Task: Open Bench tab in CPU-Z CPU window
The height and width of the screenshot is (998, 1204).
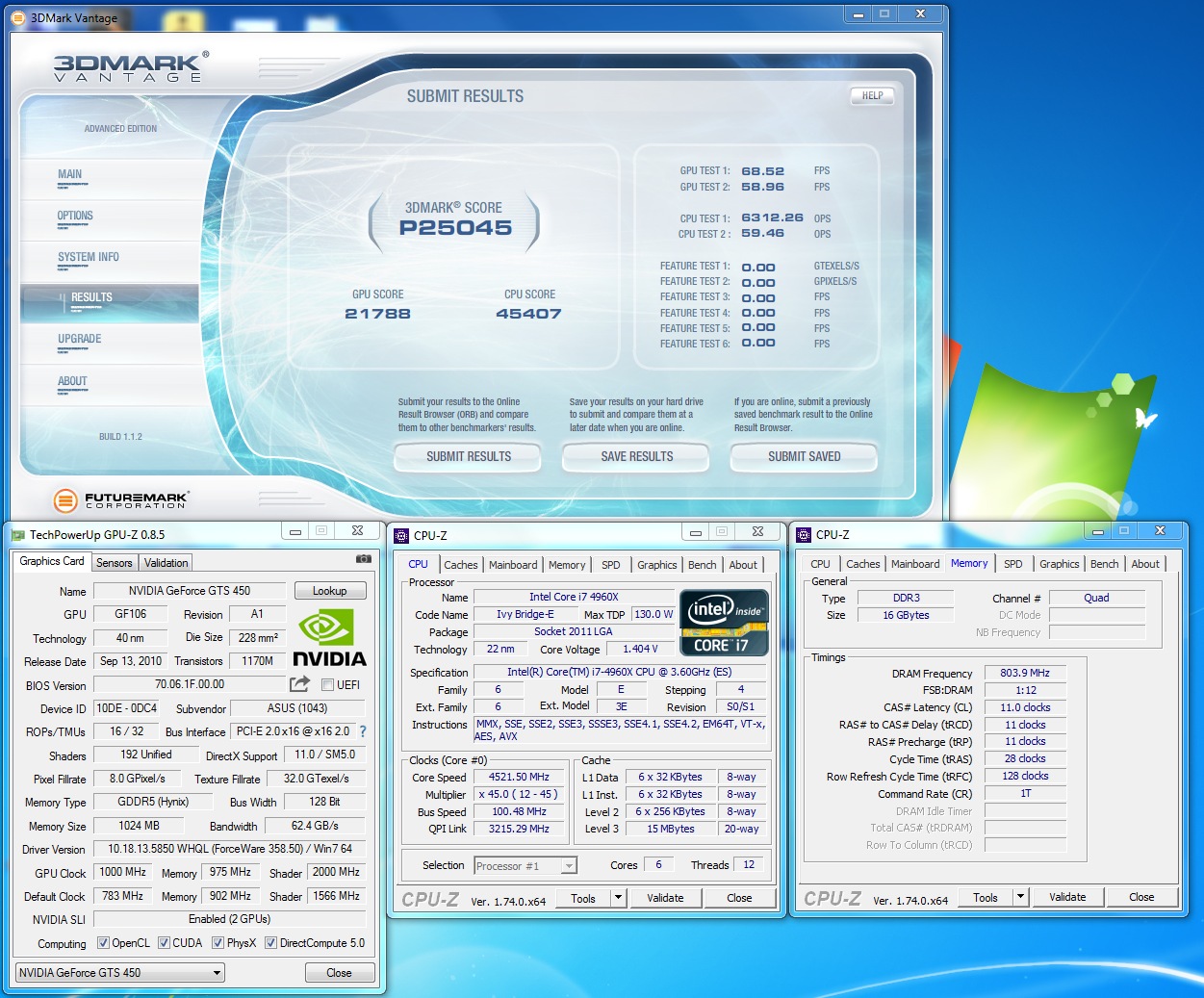Action: [x=703, y=565]
